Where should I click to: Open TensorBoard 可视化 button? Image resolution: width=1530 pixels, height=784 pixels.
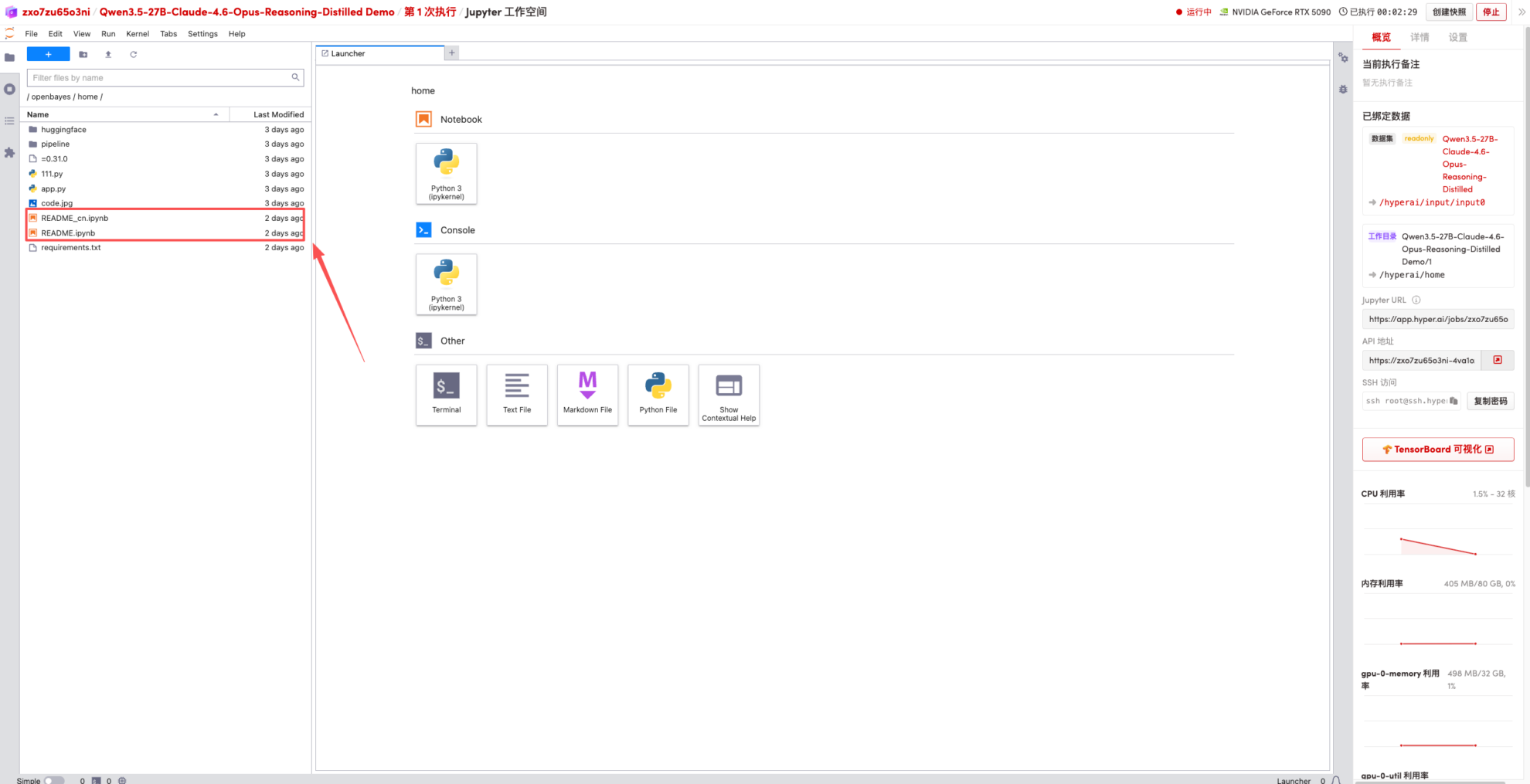[x=1437, y=450]
